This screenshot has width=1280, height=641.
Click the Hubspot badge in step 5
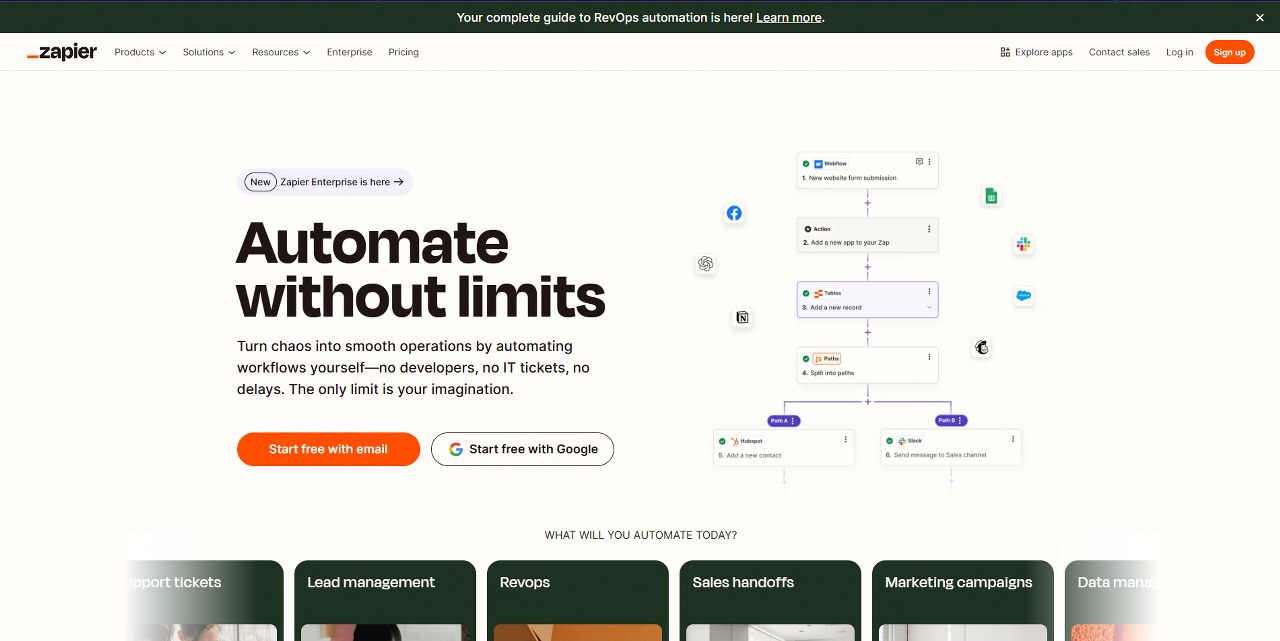[x=746, y=441]
